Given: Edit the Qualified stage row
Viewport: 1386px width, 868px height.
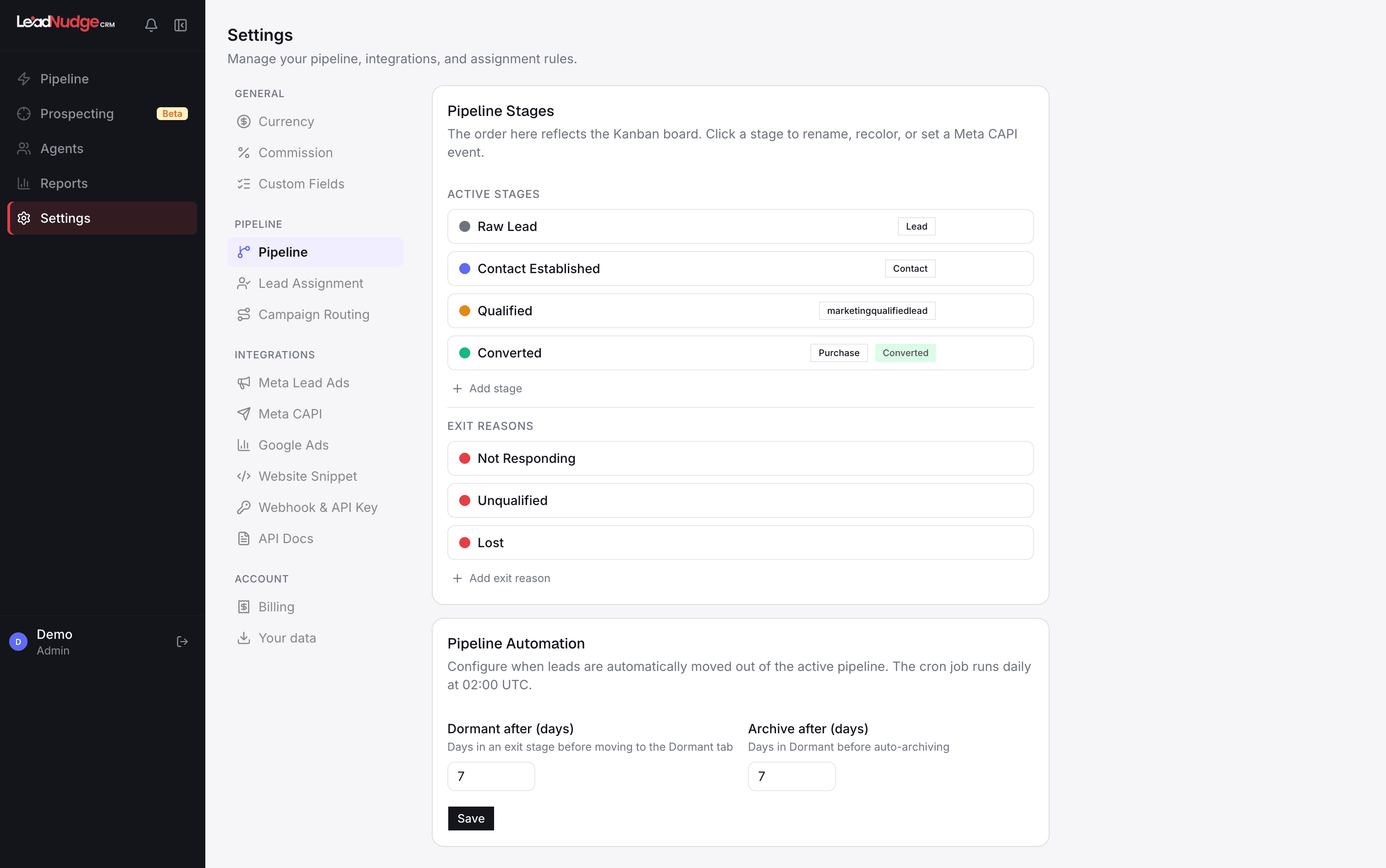Looking at the screenshot, I should tap(740, 311).
